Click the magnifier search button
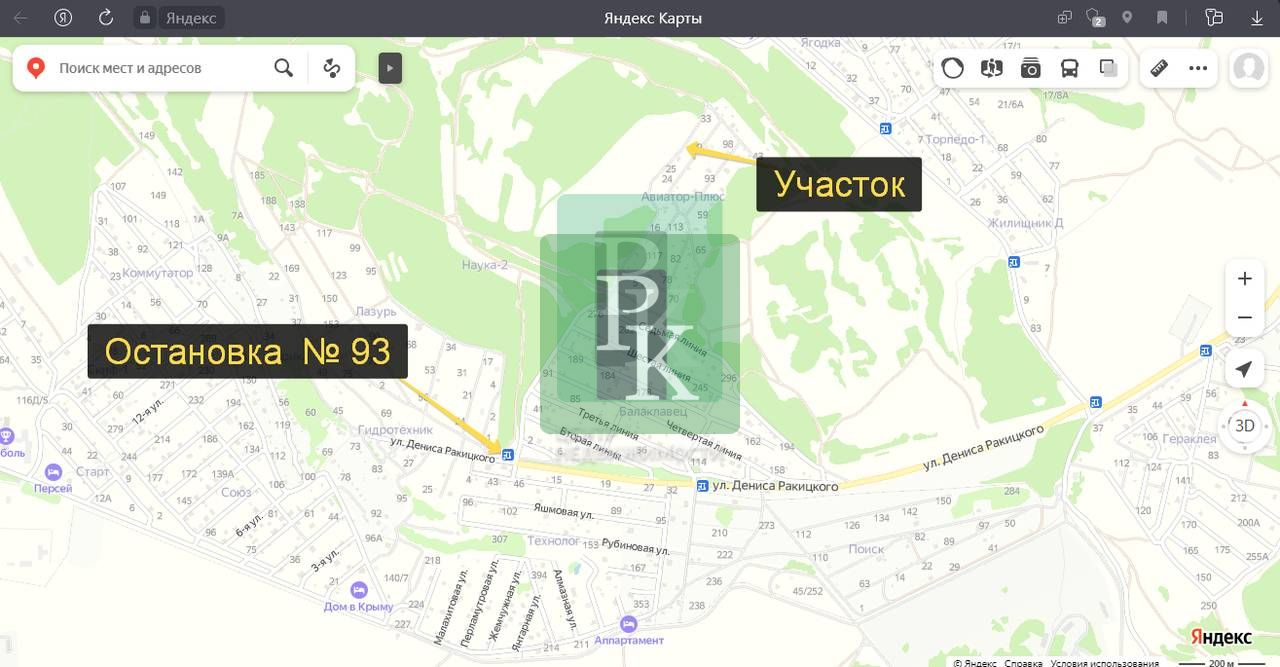This screenshot has width=1280, height=667. coord(284,68)
